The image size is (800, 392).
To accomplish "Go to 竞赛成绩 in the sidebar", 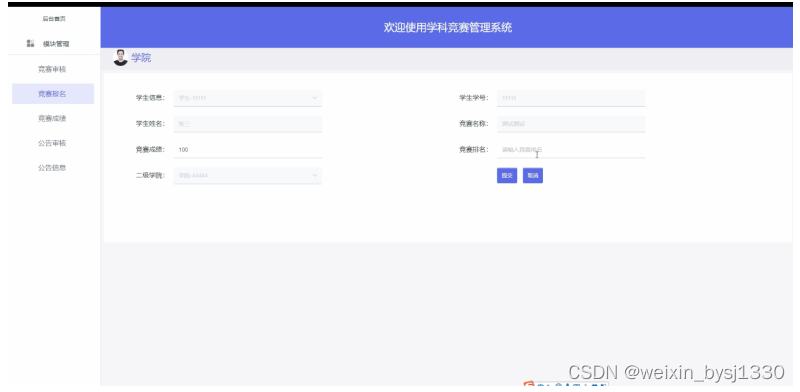I will 53,118.
